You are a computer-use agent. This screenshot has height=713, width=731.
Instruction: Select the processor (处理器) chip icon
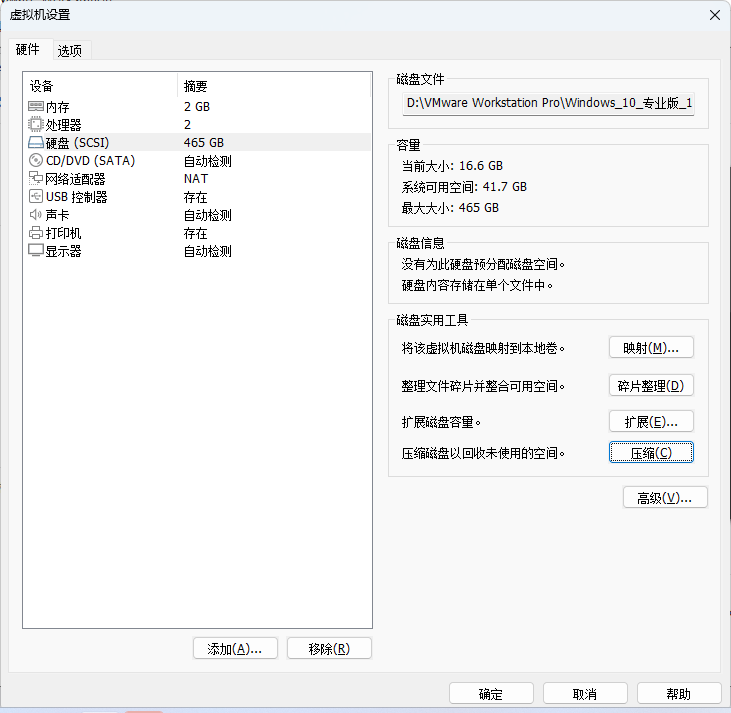tap(36, 125)
